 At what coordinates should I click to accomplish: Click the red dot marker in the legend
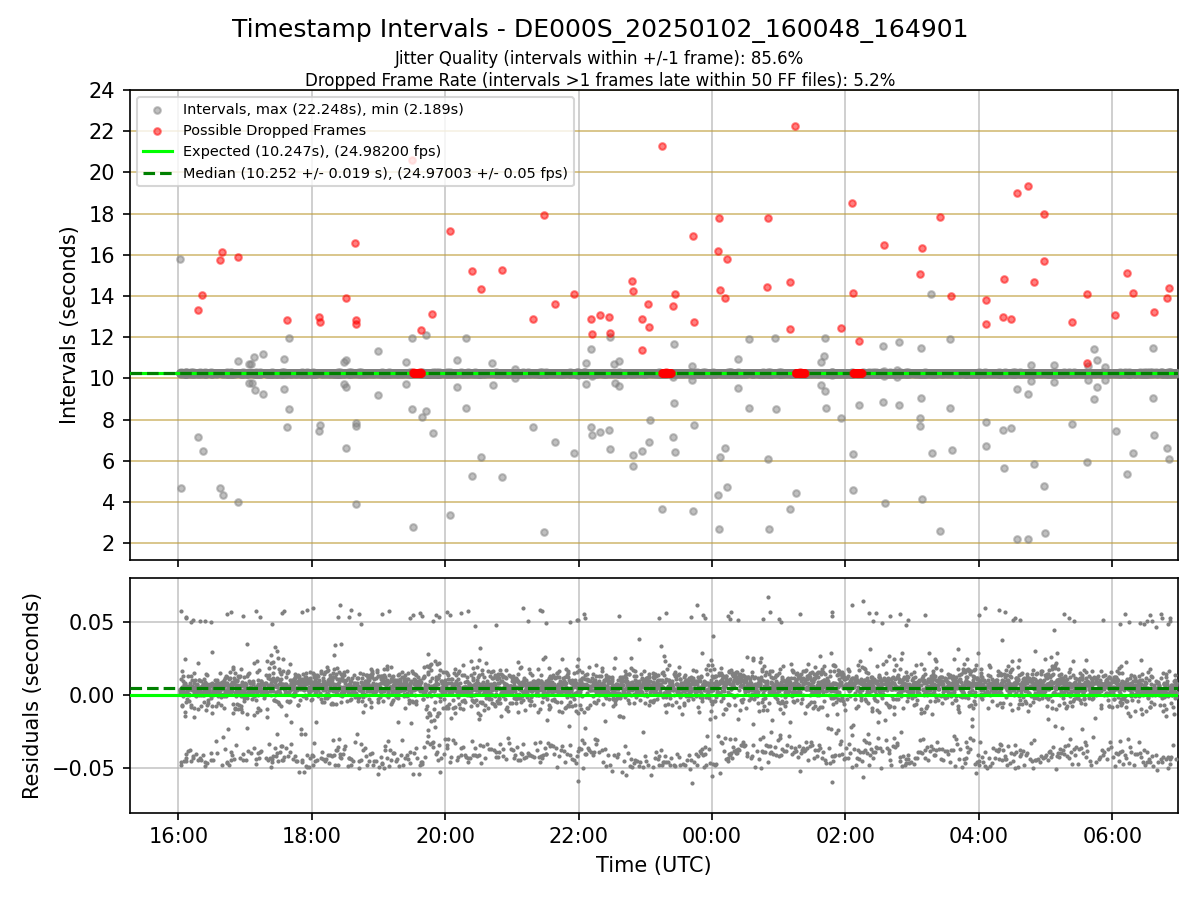click(x=157, y=130)
